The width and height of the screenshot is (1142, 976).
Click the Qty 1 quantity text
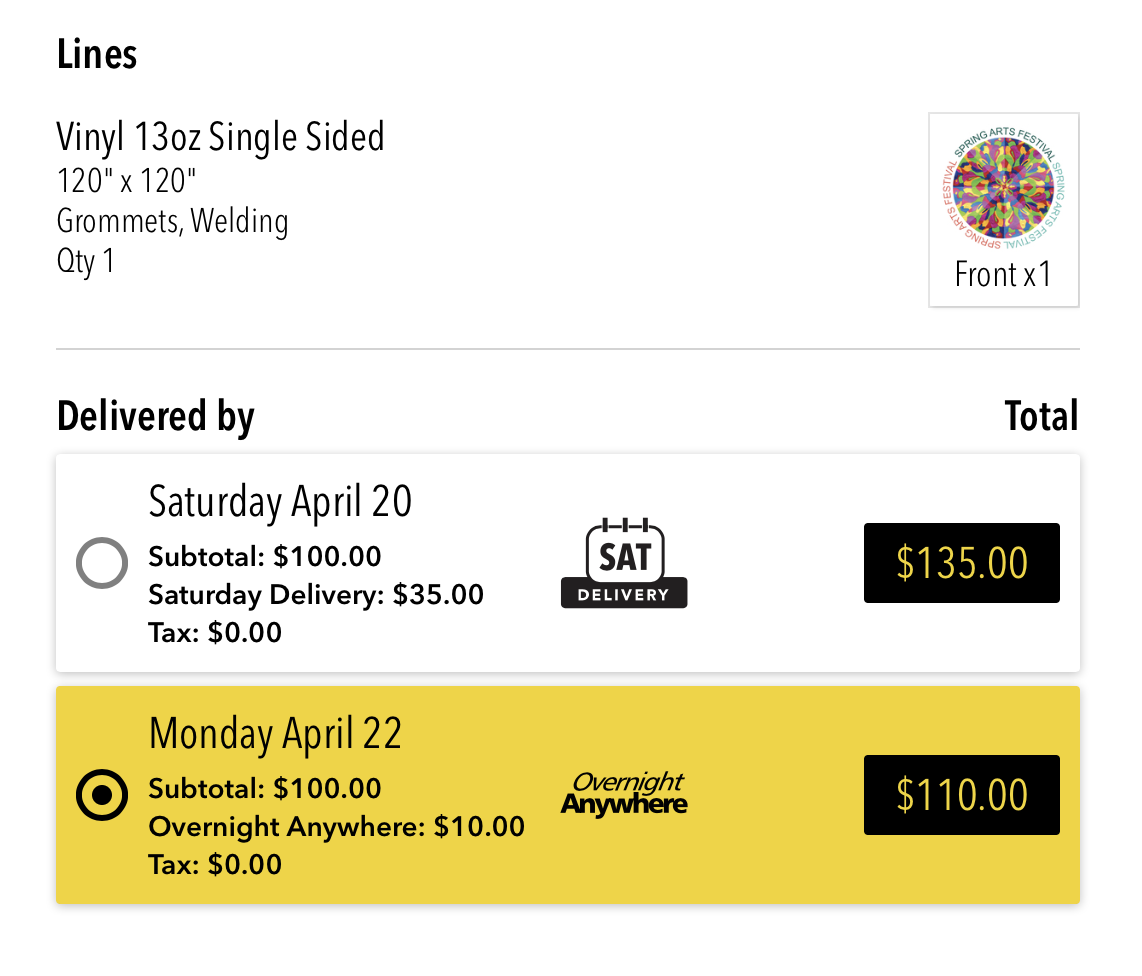tap(86, 261)
